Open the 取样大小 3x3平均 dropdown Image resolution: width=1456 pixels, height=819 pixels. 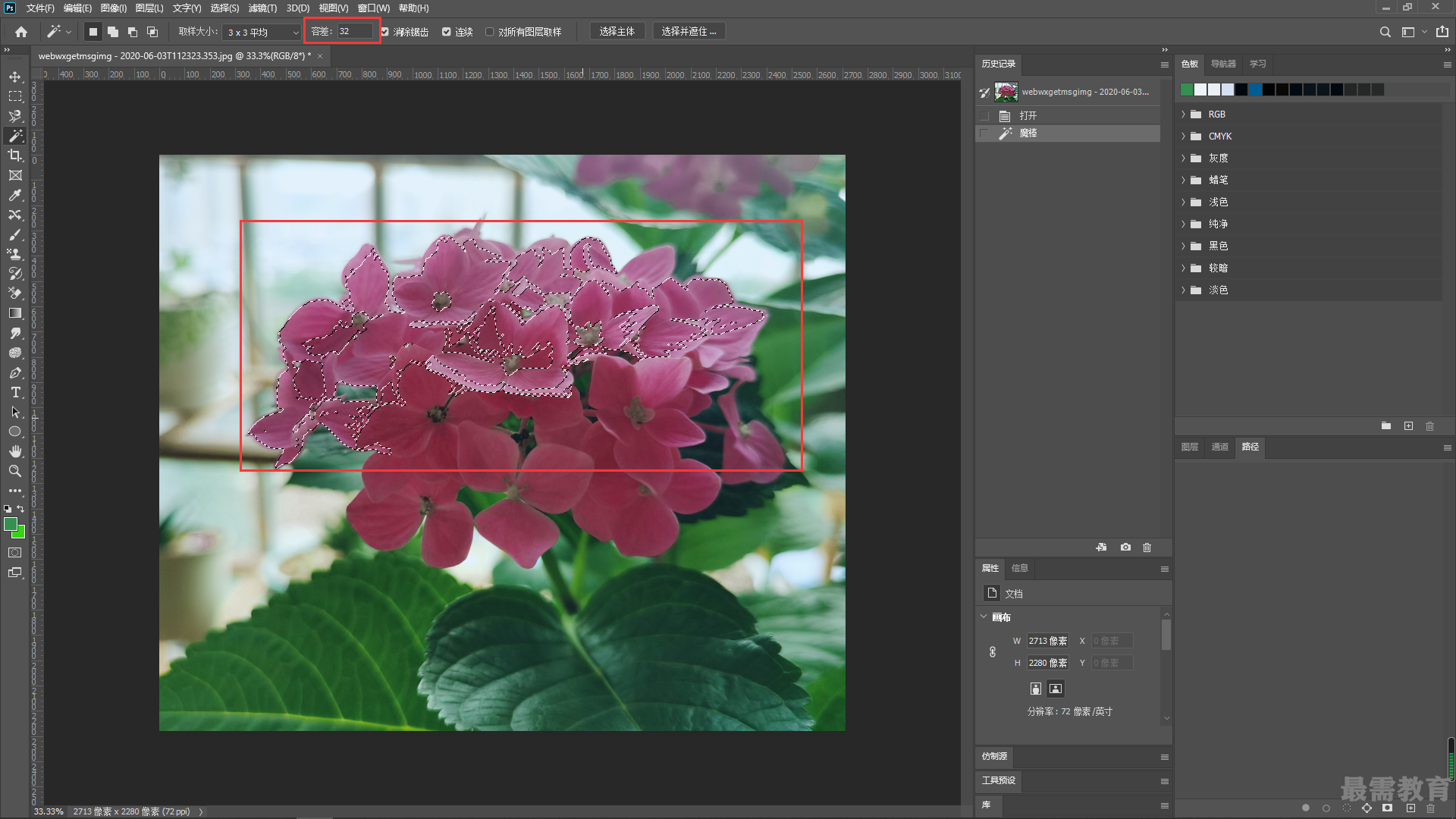(x=262, y=32)
